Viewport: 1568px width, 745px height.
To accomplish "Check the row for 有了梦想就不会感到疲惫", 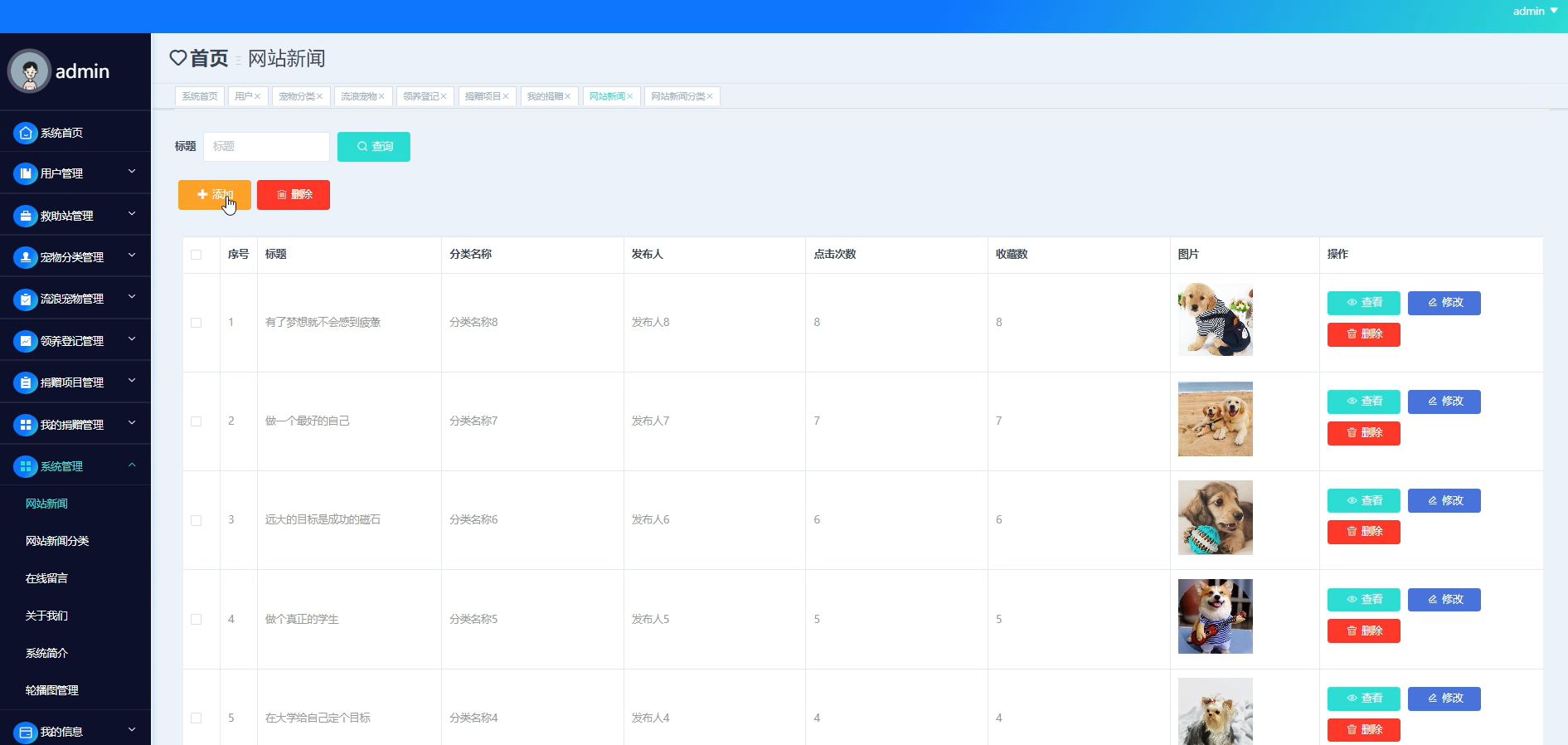I will (197, 323).
